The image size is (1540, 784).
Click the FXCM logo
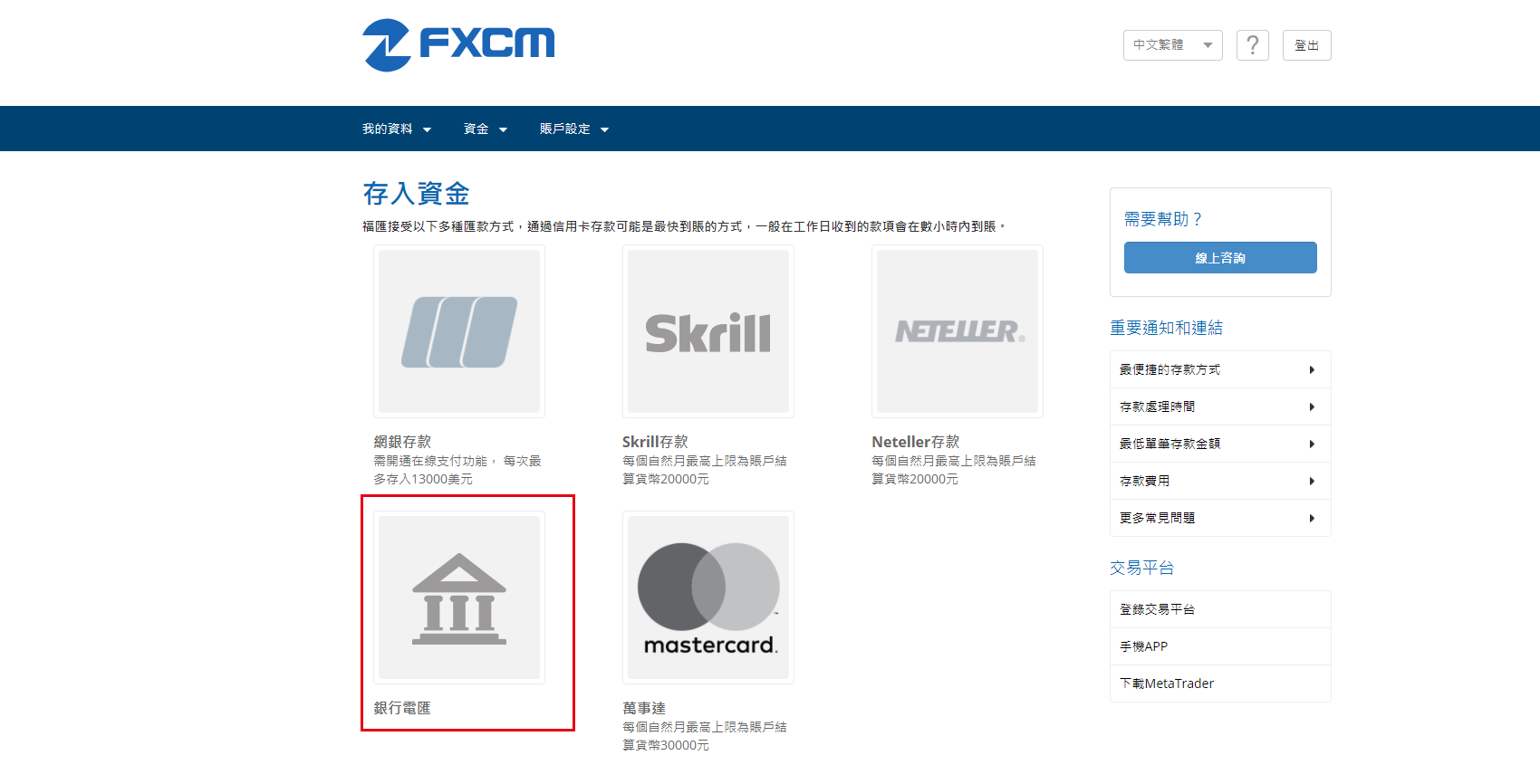tap(458, 44)
